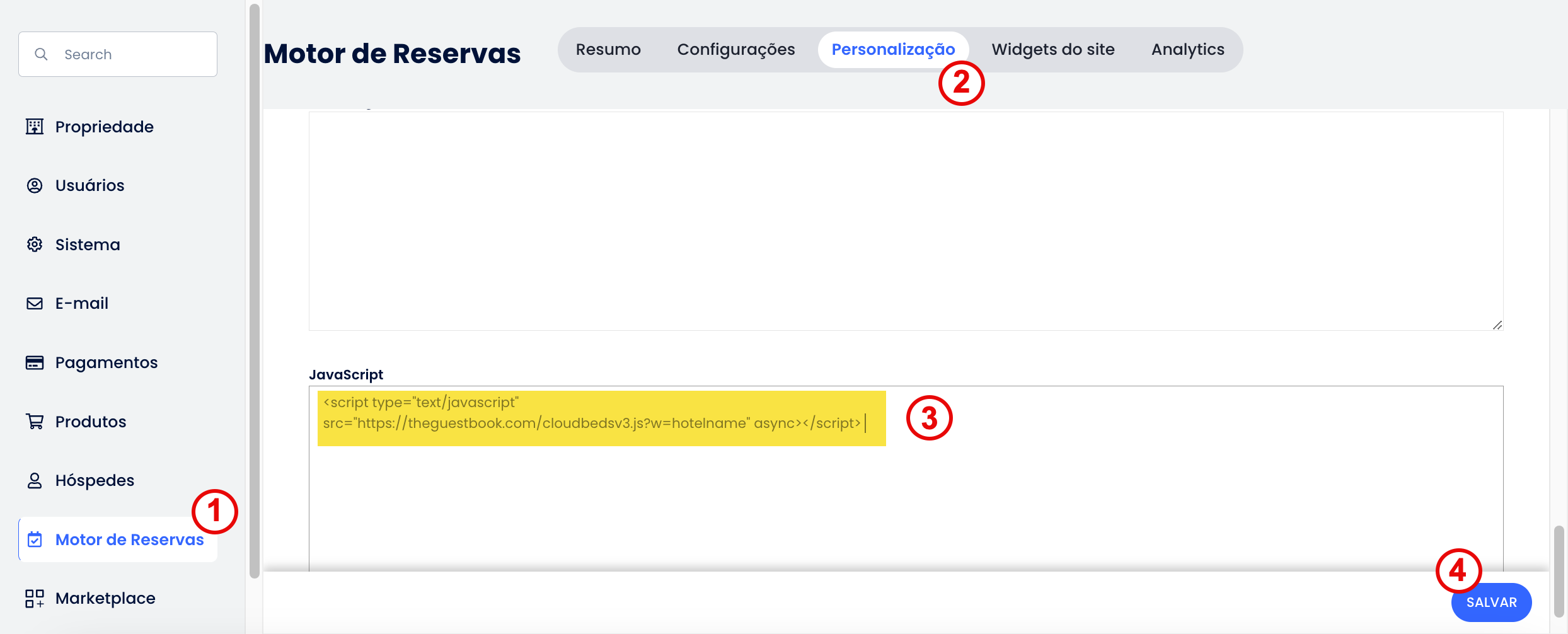Open the Widgets do site tab
The image size is (1568, 634).
1053,49
